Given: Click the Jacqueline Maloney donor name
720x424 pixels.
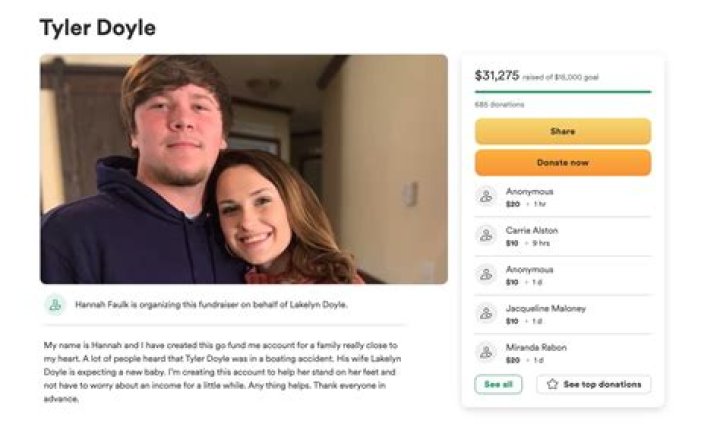Looking at the screenshot, I should [545, 308].
